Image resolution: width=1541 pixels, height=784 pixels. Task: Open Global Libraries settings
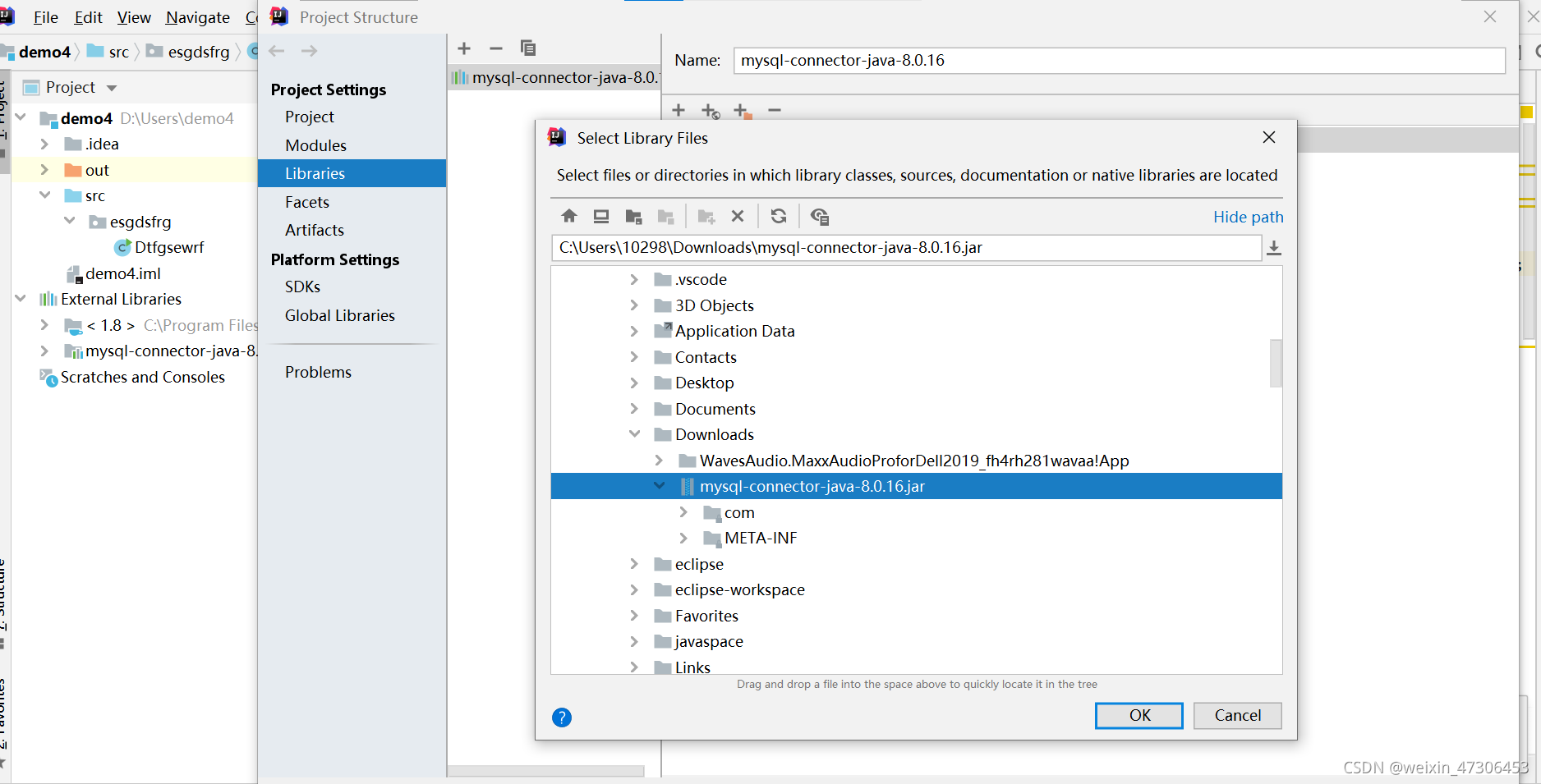point(340,315)
